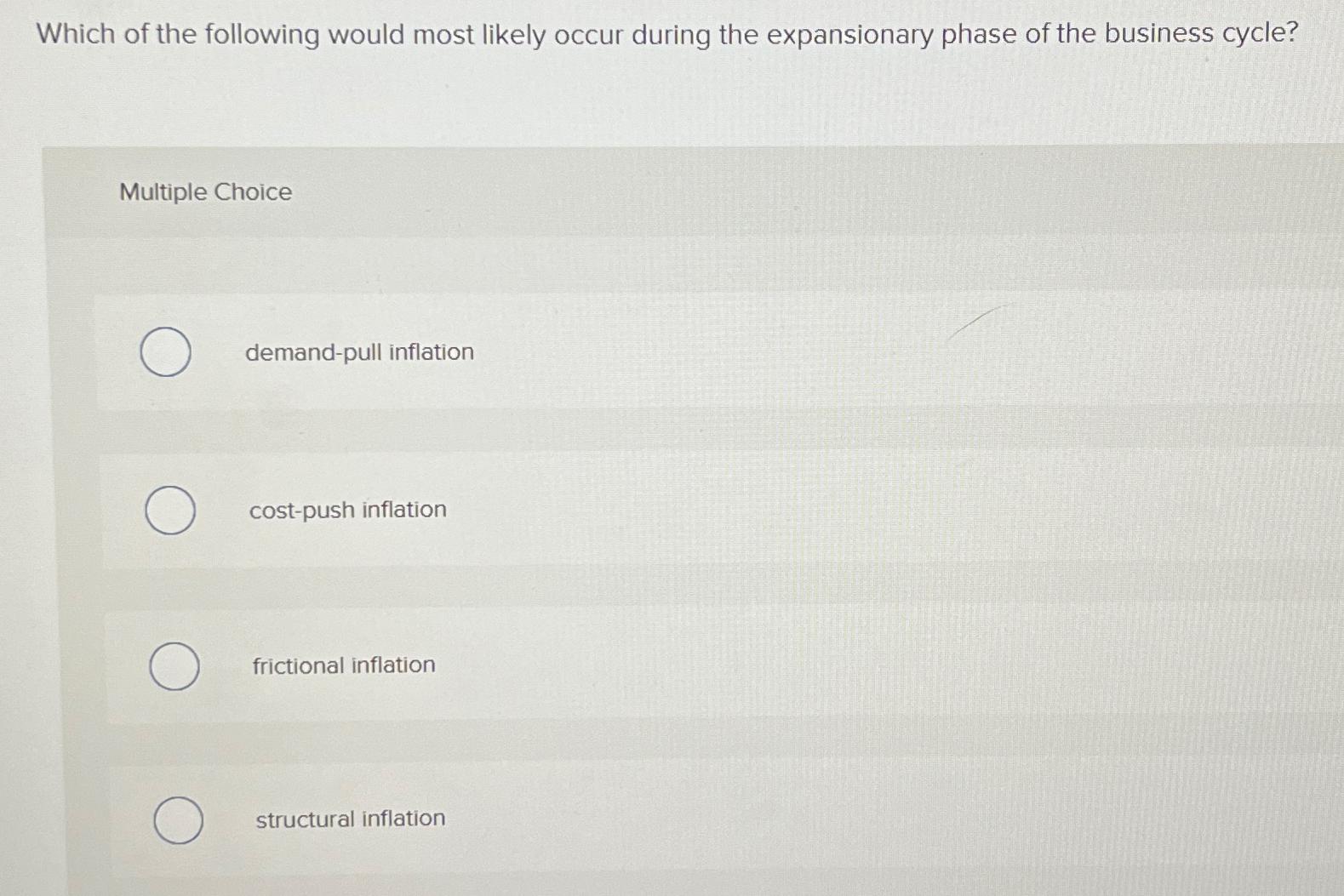Select the demand-pull inflation radio button
The height and width of the screenshot is (896, 1344).
tap(165, 352)
